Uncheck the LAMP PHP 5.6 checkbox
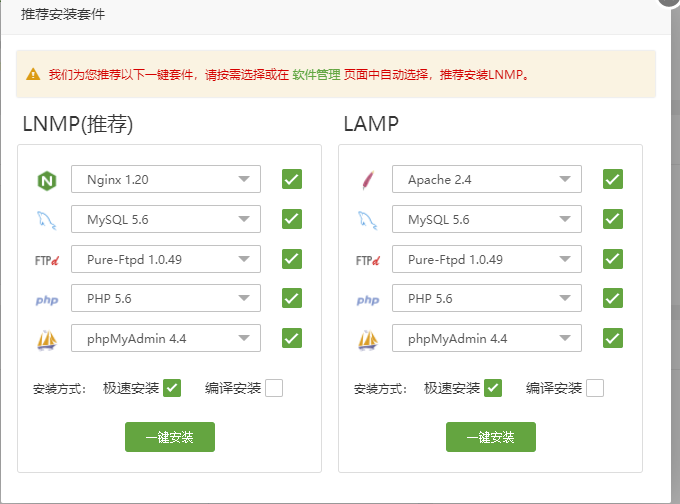The height and width of the screenshot is (504, 680). [x=613, y=298]
